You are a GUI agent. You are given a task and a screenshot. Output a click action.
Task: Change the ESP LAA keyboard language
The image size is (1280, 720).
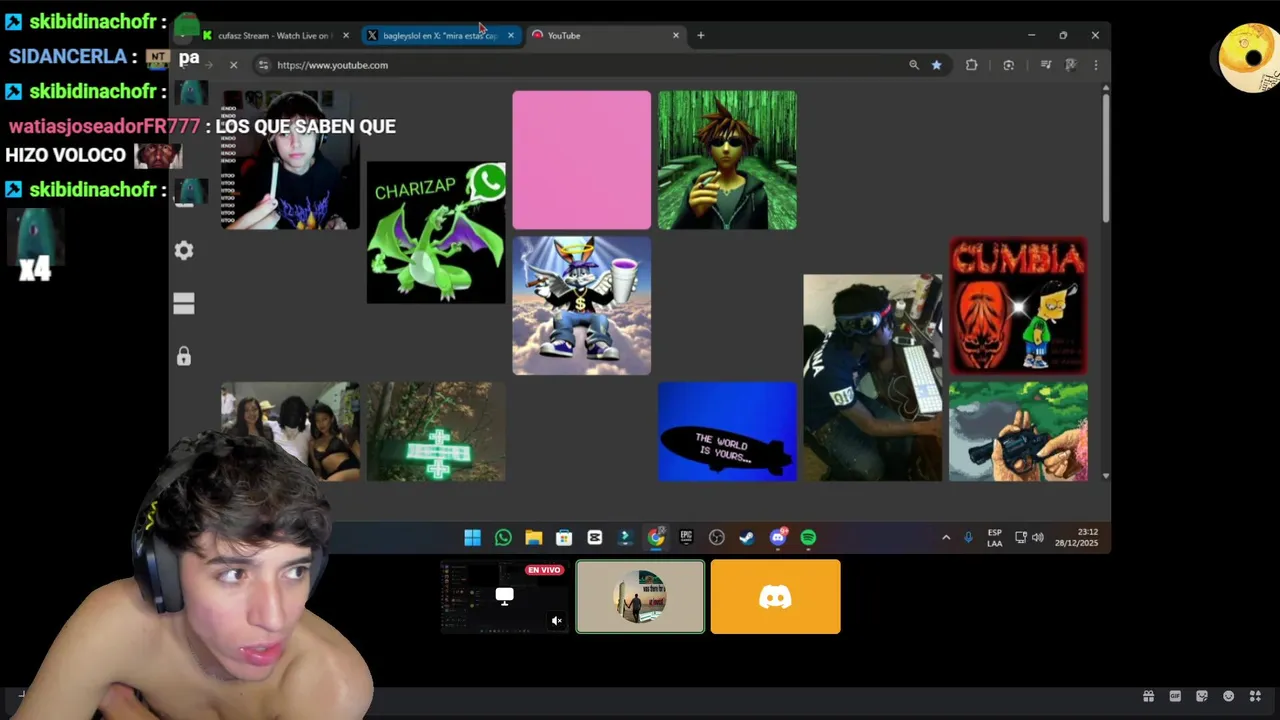995,538
